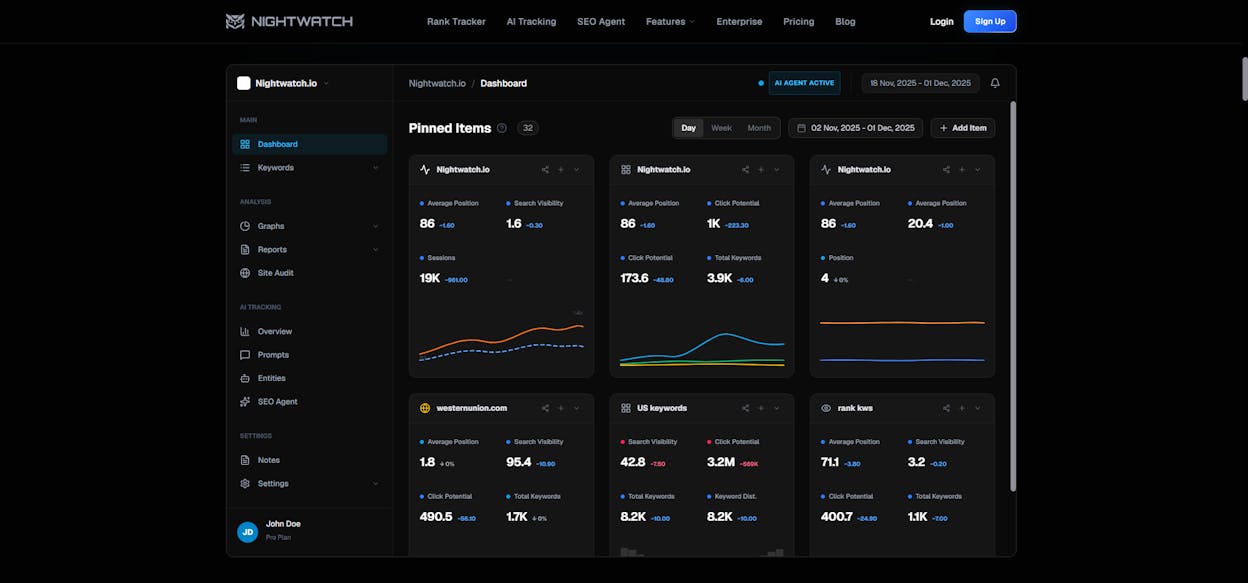The width and height of the screenshot is (1248, 583).
Task: Click the calendar icon in the date range picker
Action: tap(801, 128)
